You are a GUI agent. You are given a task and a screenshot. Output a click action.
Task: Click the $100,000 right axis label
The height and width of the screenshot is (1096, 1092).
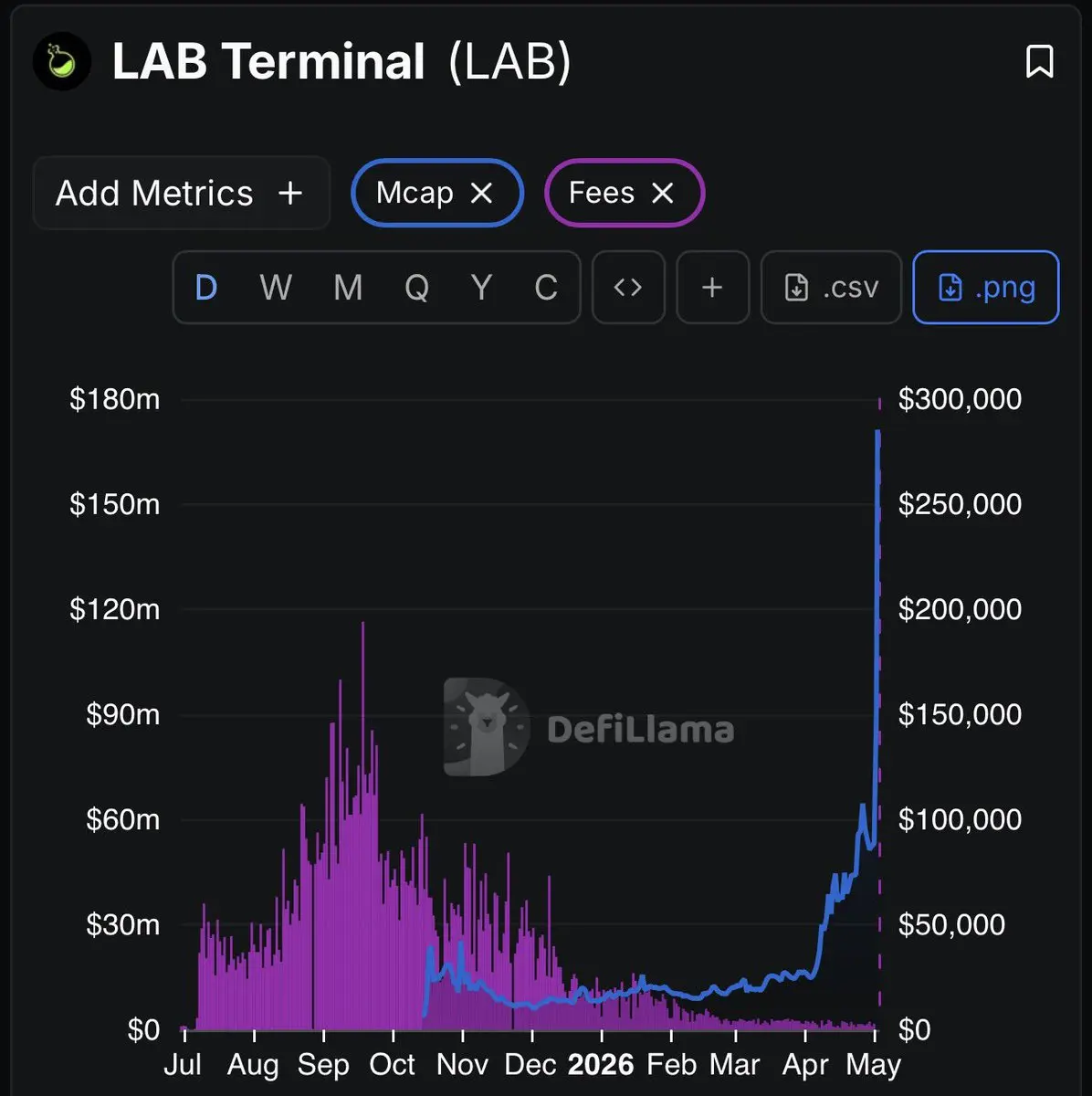[x=960, y=819]
